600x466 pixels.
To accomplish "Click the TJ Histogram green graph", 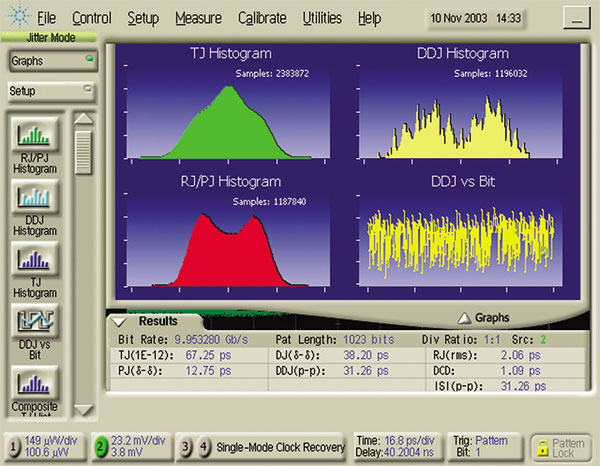I will coord(228,111).
